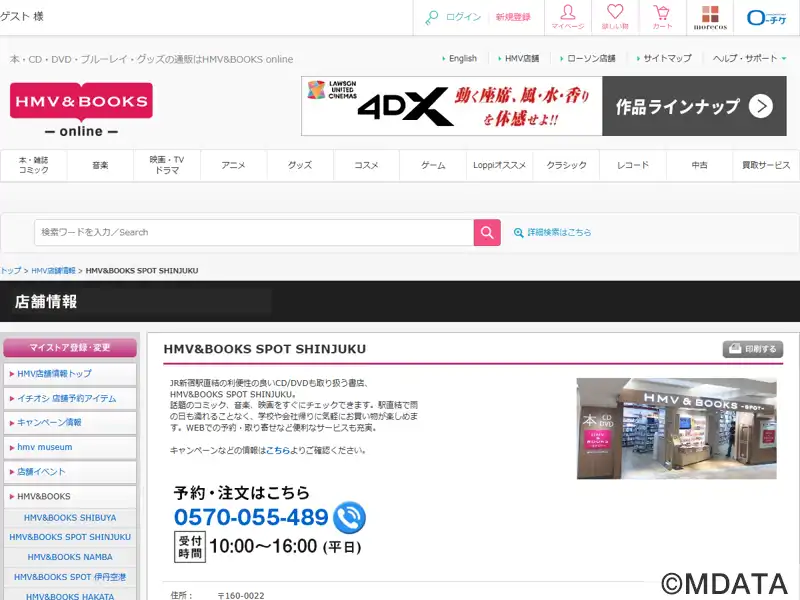Screen dimensions: 800x600
Task: Click the blue phone call icon
Action: point(349,517)
